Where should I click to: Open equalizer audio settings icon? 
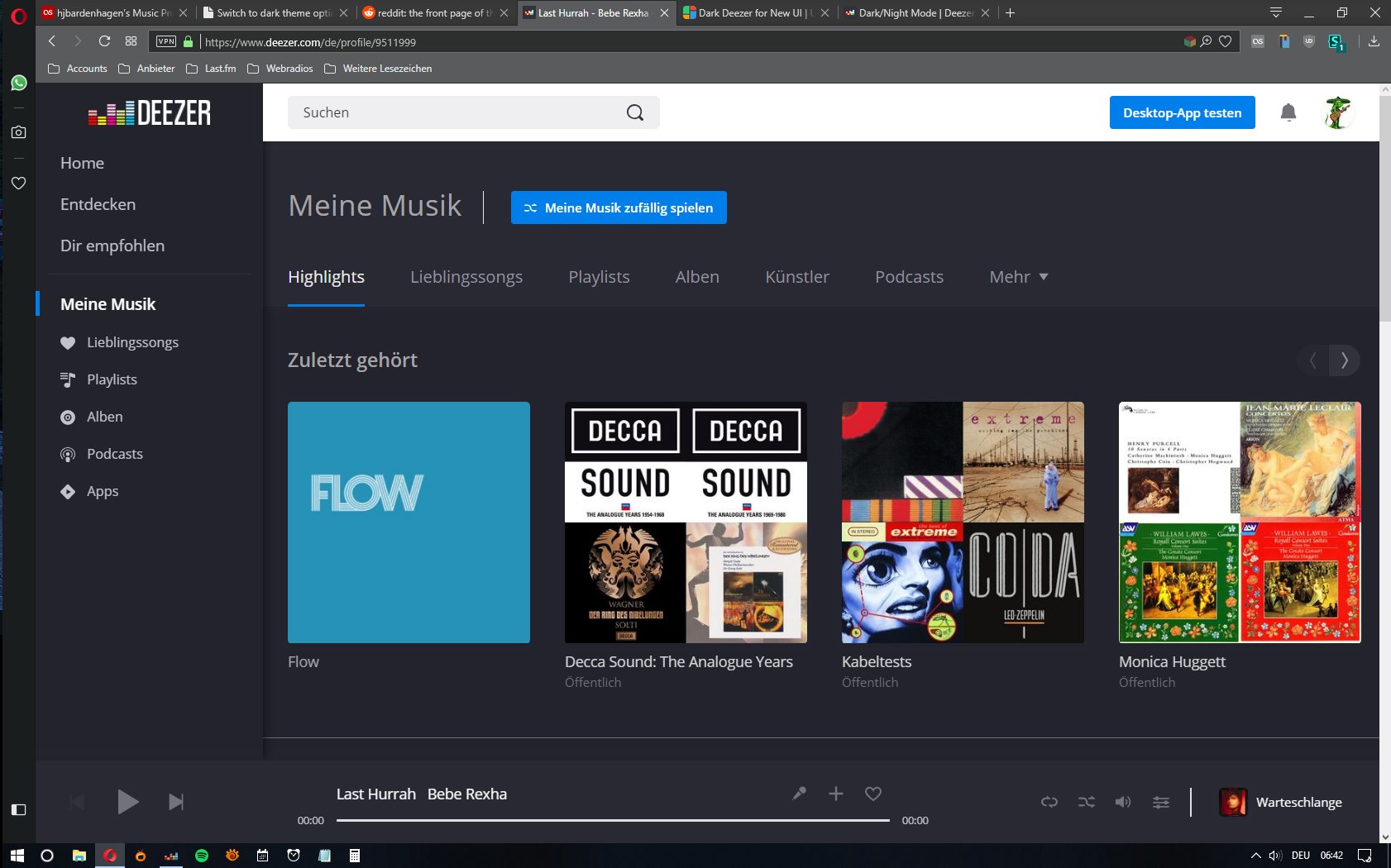(1161, 802)
